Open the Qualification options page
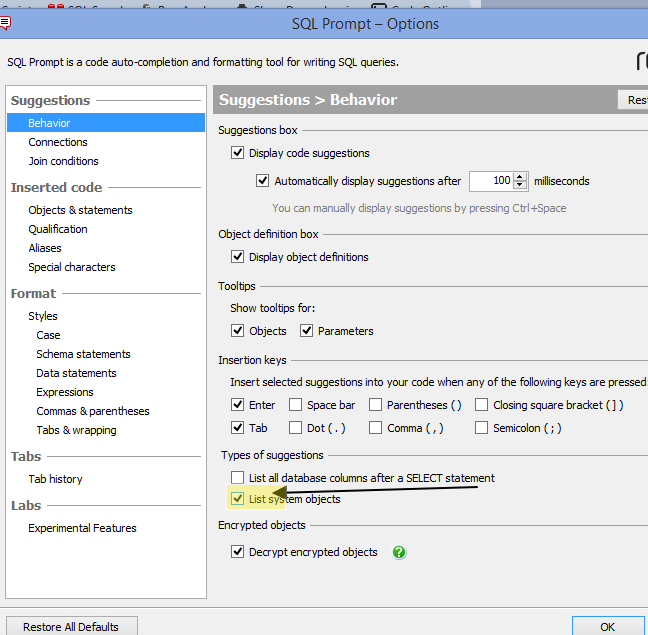The width and height of the screenshot is (648, 635). coord(58,229)
